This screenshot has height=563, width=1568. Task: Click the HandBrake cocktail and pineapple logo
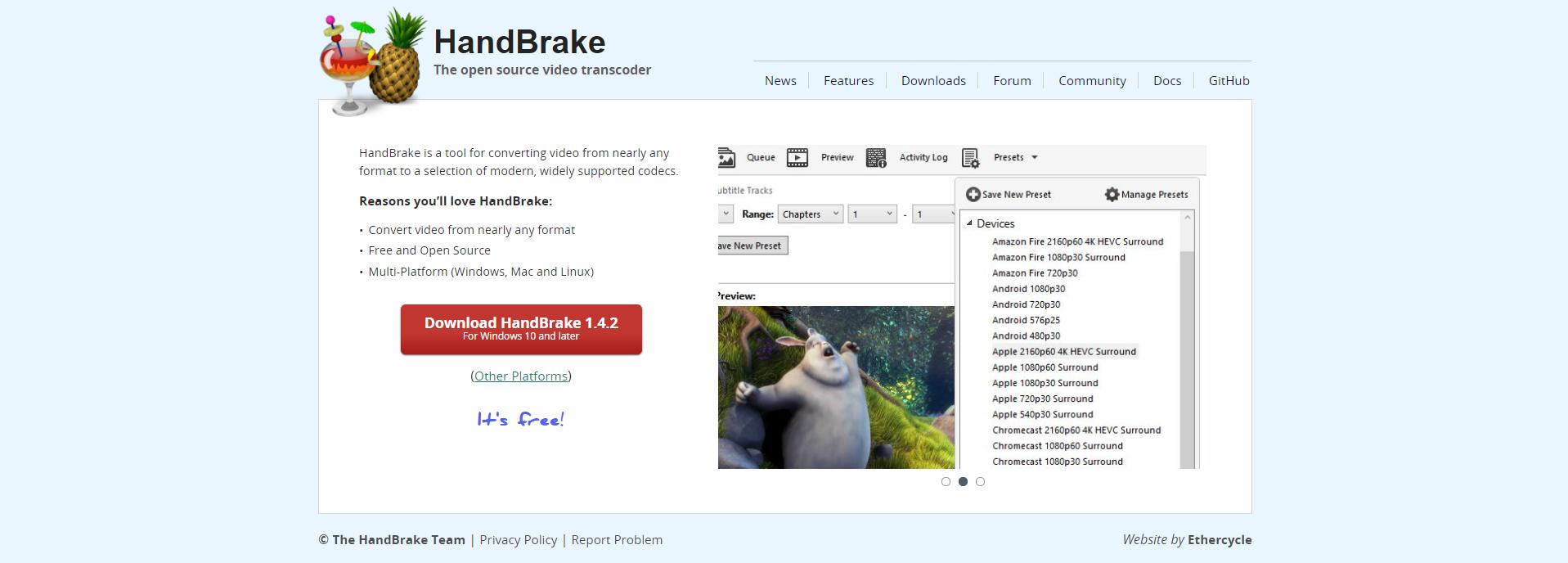pyautogui.click(x=373, y=62)
